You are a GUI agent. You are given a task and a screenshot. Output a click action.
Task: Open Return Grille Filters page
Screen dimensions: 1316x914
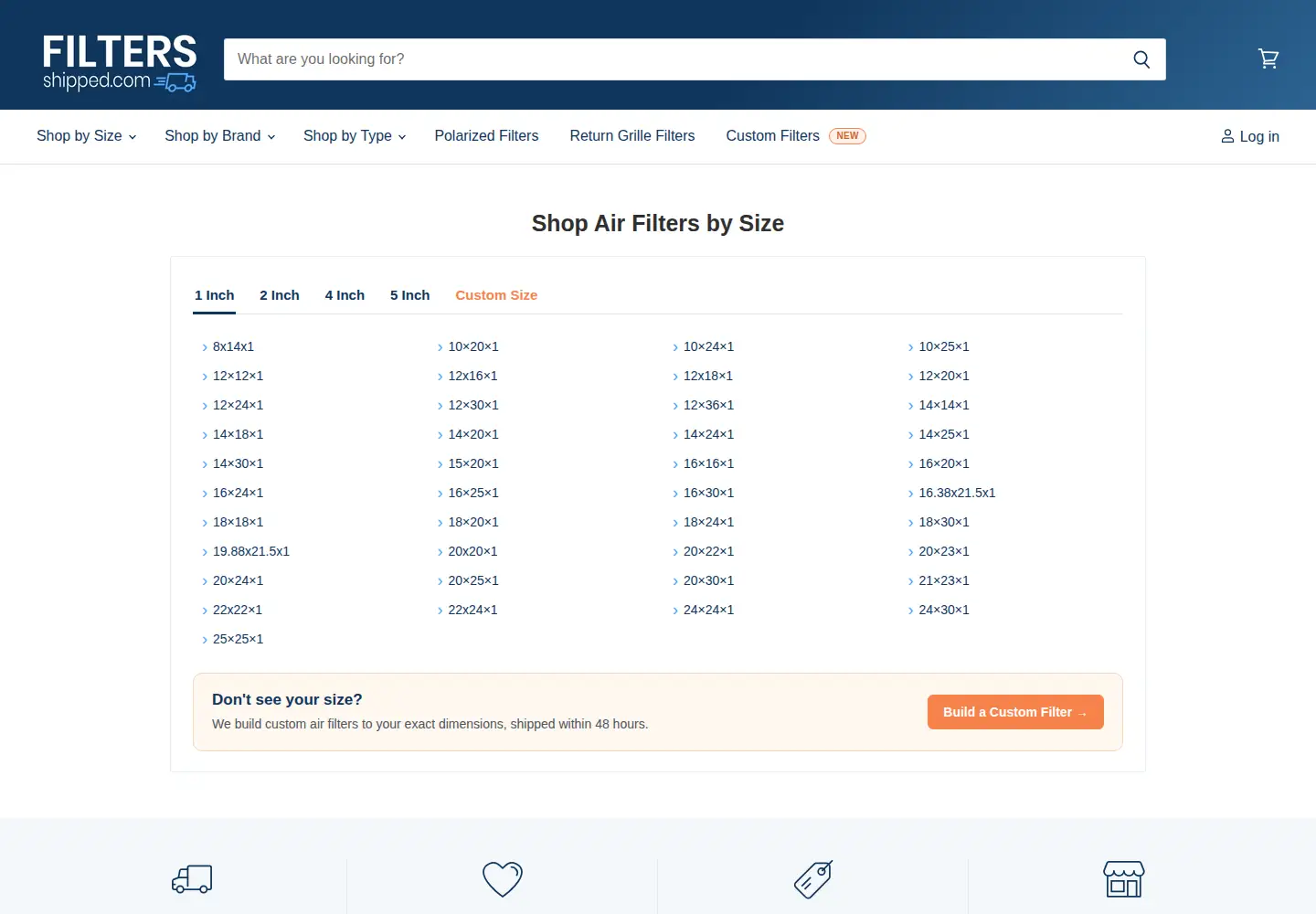[x=632, y=136]
